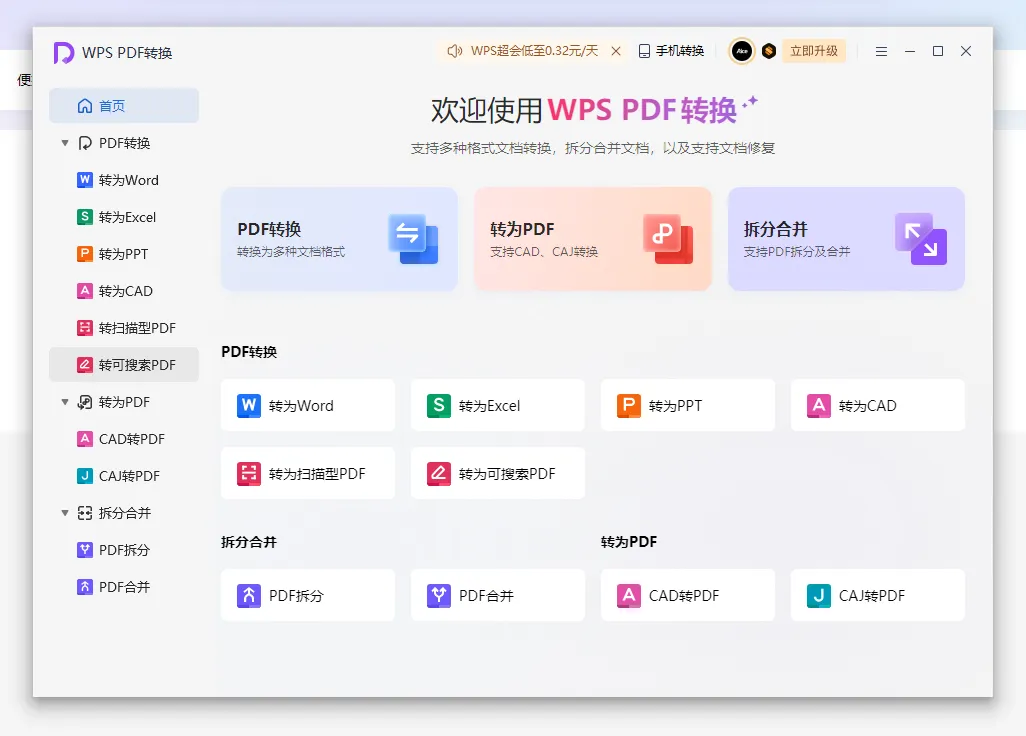Select 转为CAD in the sidebar
This screenshot has height=736, width=1026.
(124, 290)
